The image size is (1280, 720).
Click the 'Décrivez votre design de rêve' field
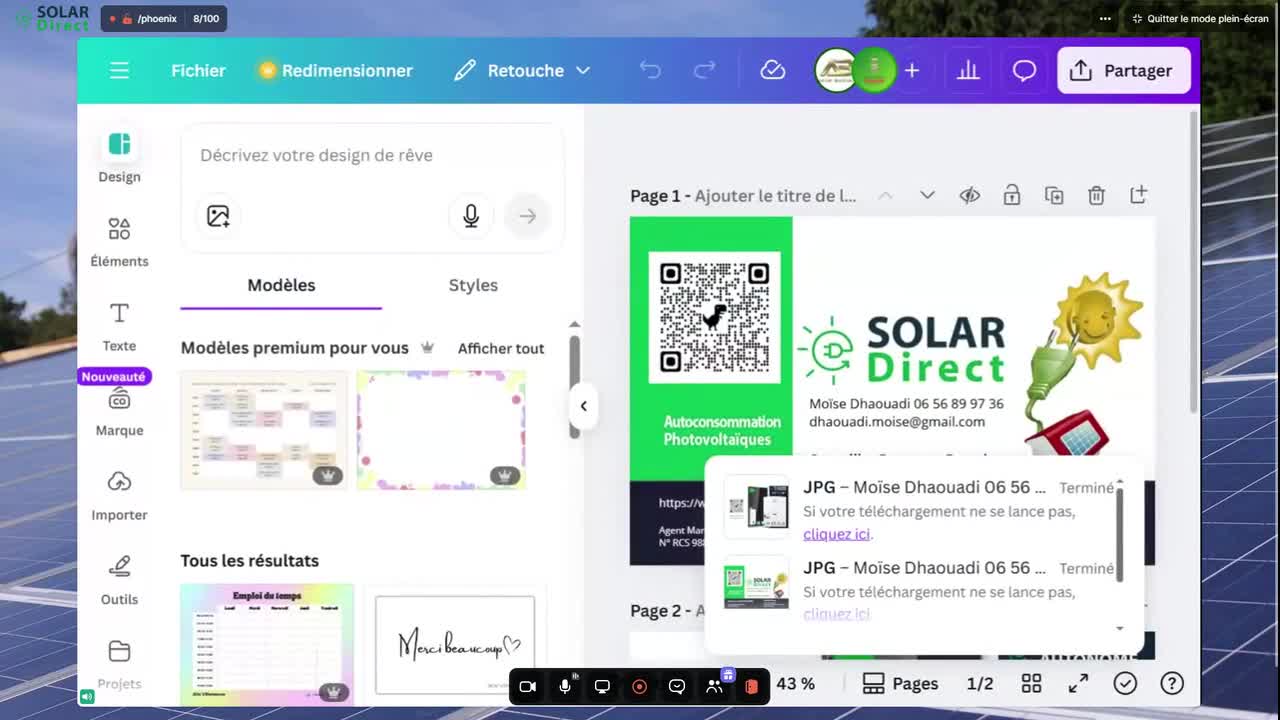click(370, 155)
